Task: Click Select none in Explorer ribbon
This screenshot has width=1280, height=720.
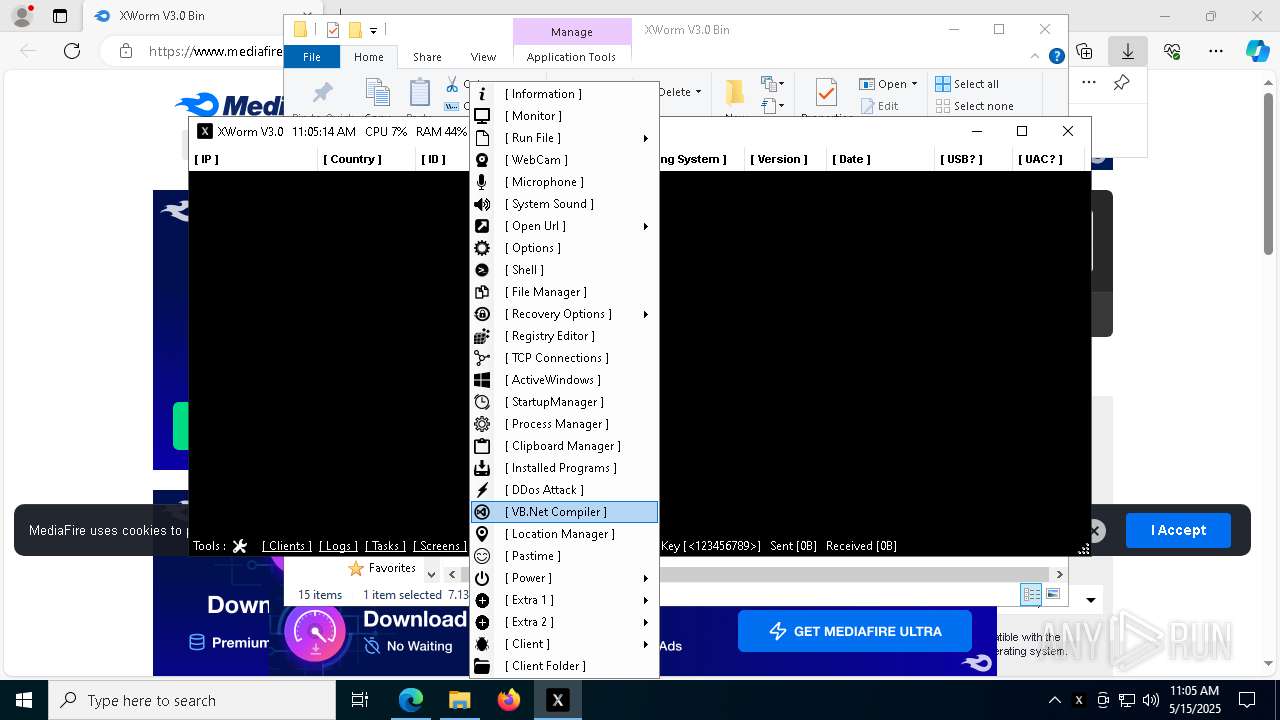Action: [x=975, y=106]
